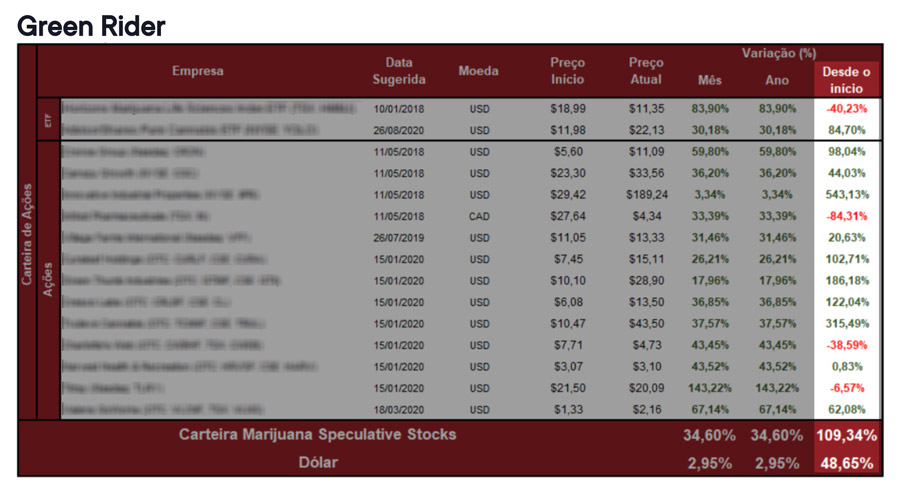Click the CAD currency cell
The height and width of the screenshot is (491, 900).
pos(479,216)
